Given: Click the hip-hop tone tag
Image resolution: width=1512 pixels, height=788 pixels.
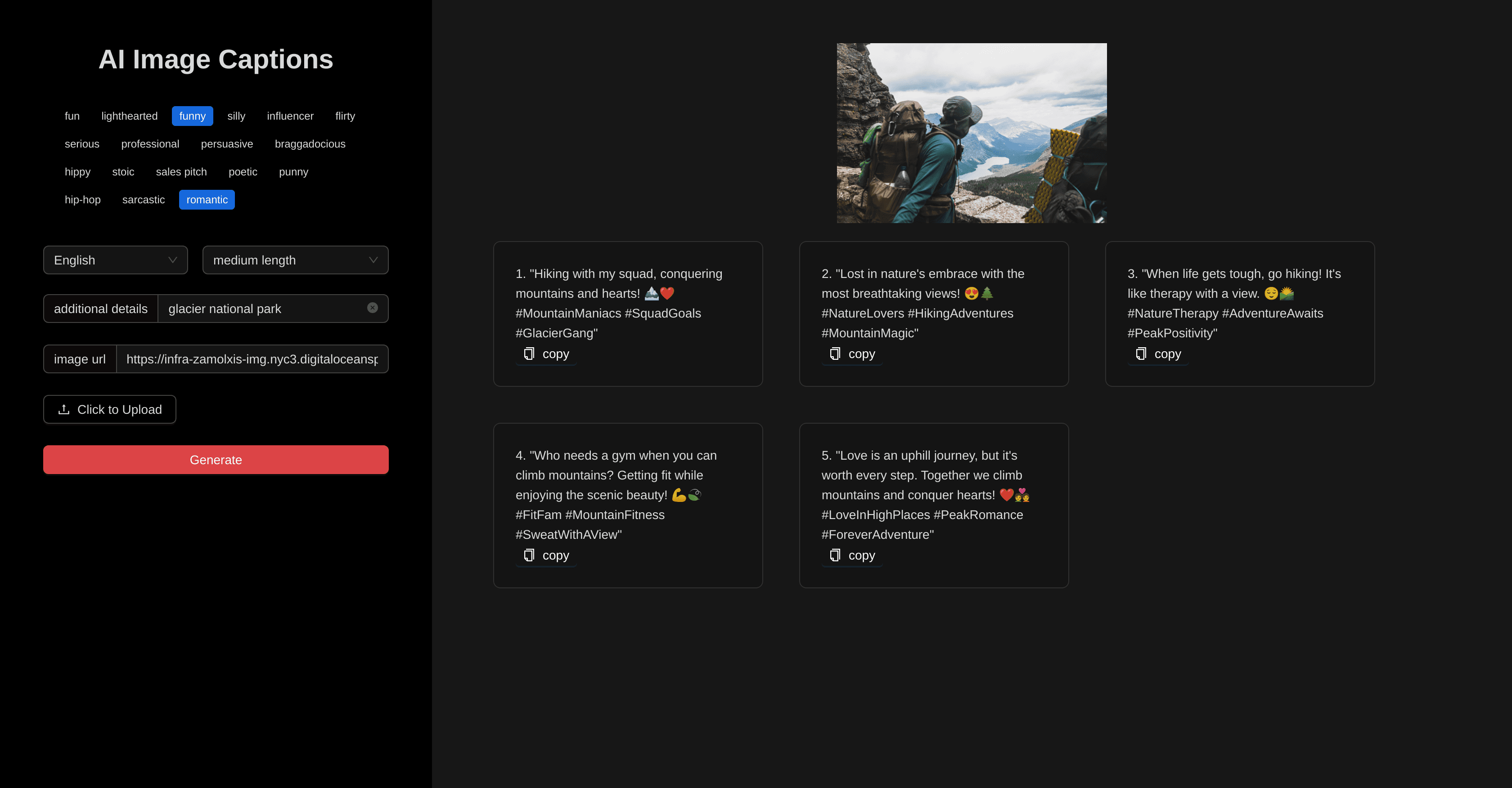Looking at the screenshot, I should [x=82, y=200].
